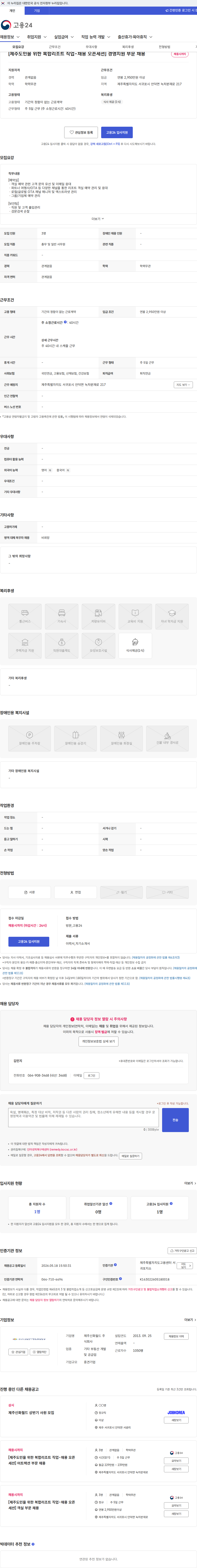Click the 장애인용 화장실 facility icon
The image size is (197, 1568).
[x=122, y=738]
